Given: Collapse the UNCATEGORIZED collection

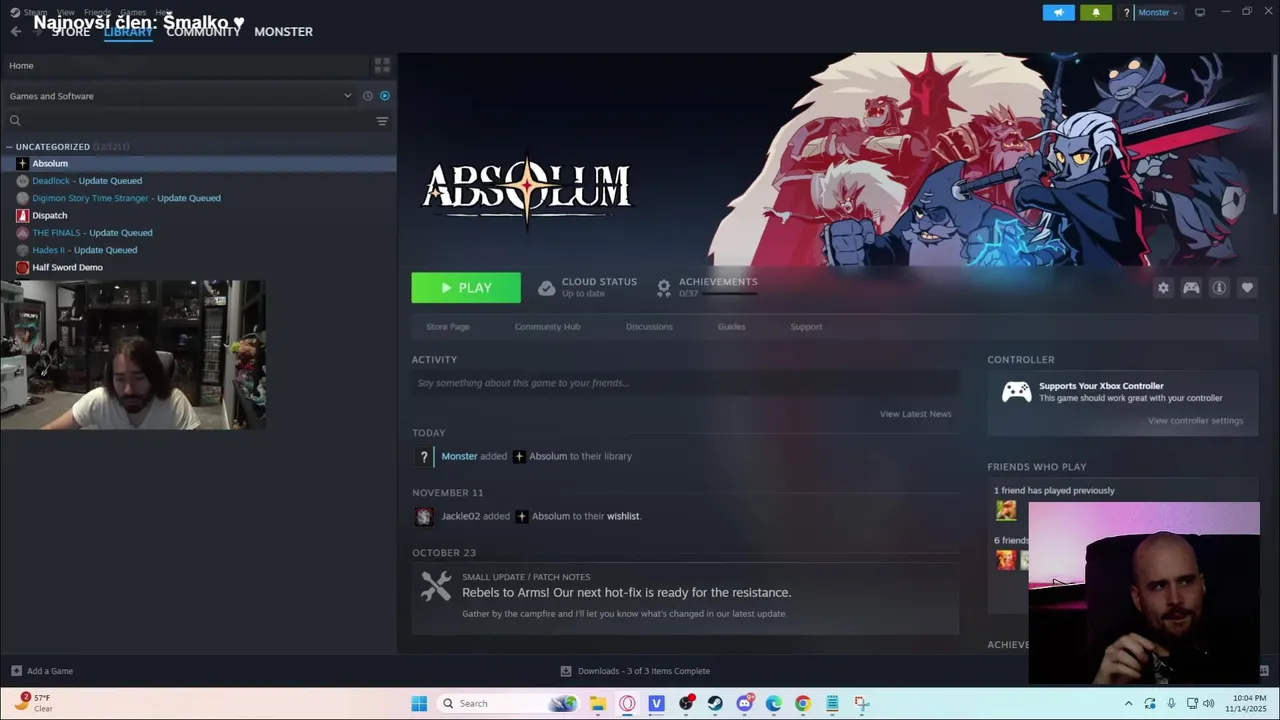Looking at the screenshot, I should pyautogui.click(x=52, y=147).
